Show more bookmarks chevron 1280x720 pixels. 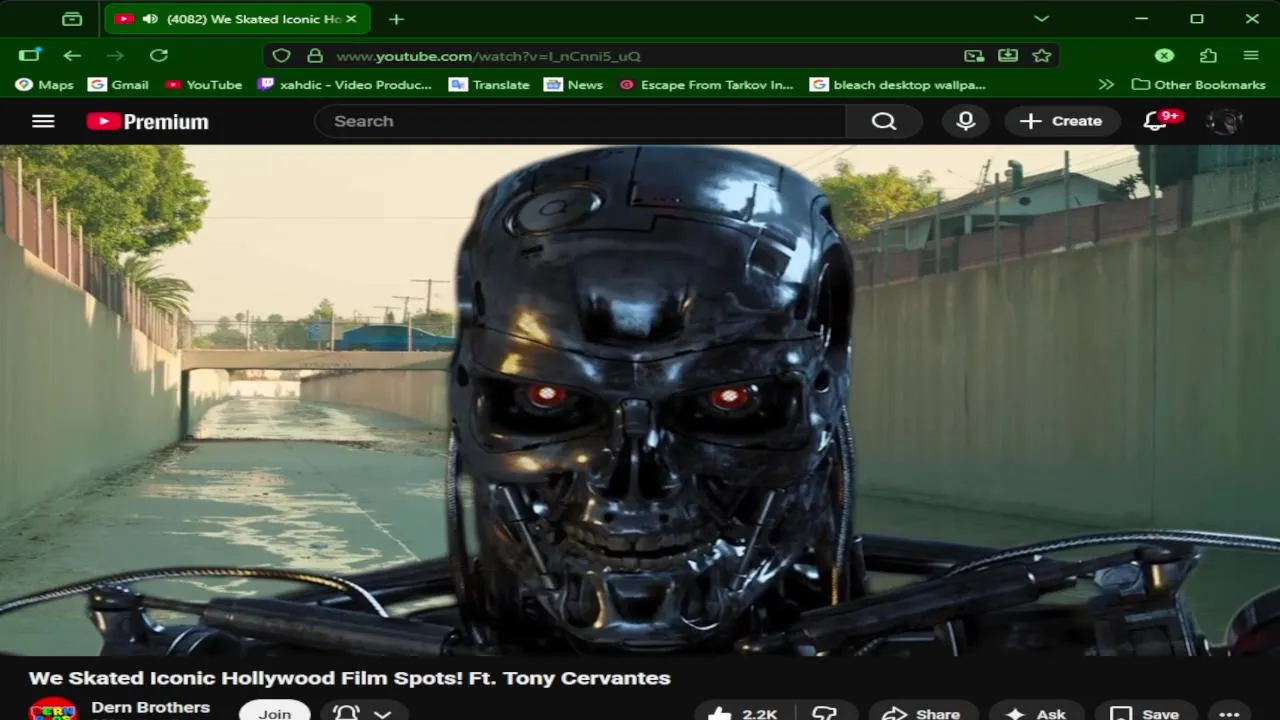click(x=1106, y=85)
